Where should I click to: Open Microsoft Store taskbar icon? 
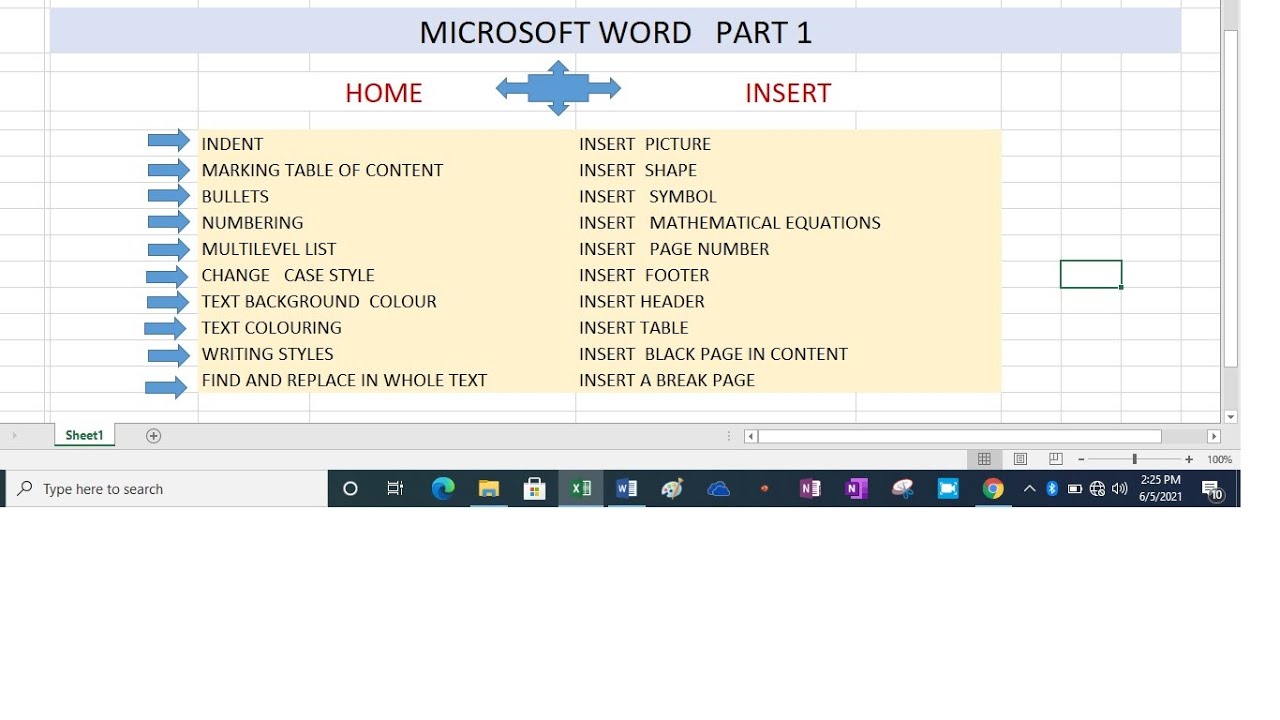click(x=535, y=489)
